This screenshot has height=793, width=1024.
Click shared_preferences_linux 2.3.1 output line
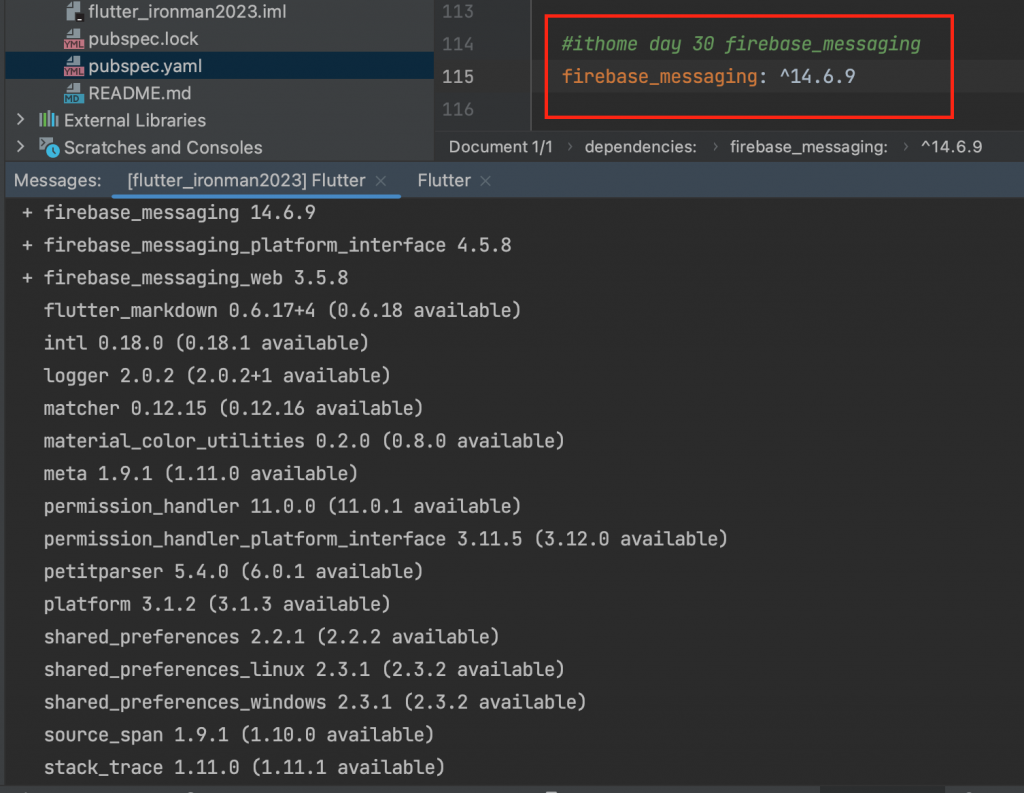click(304, 670)
